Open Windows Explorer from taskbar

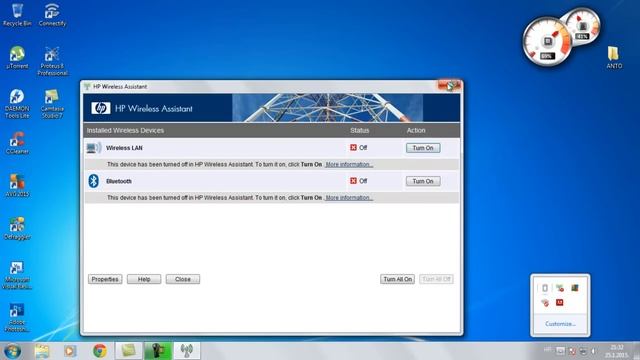(42, 351)
